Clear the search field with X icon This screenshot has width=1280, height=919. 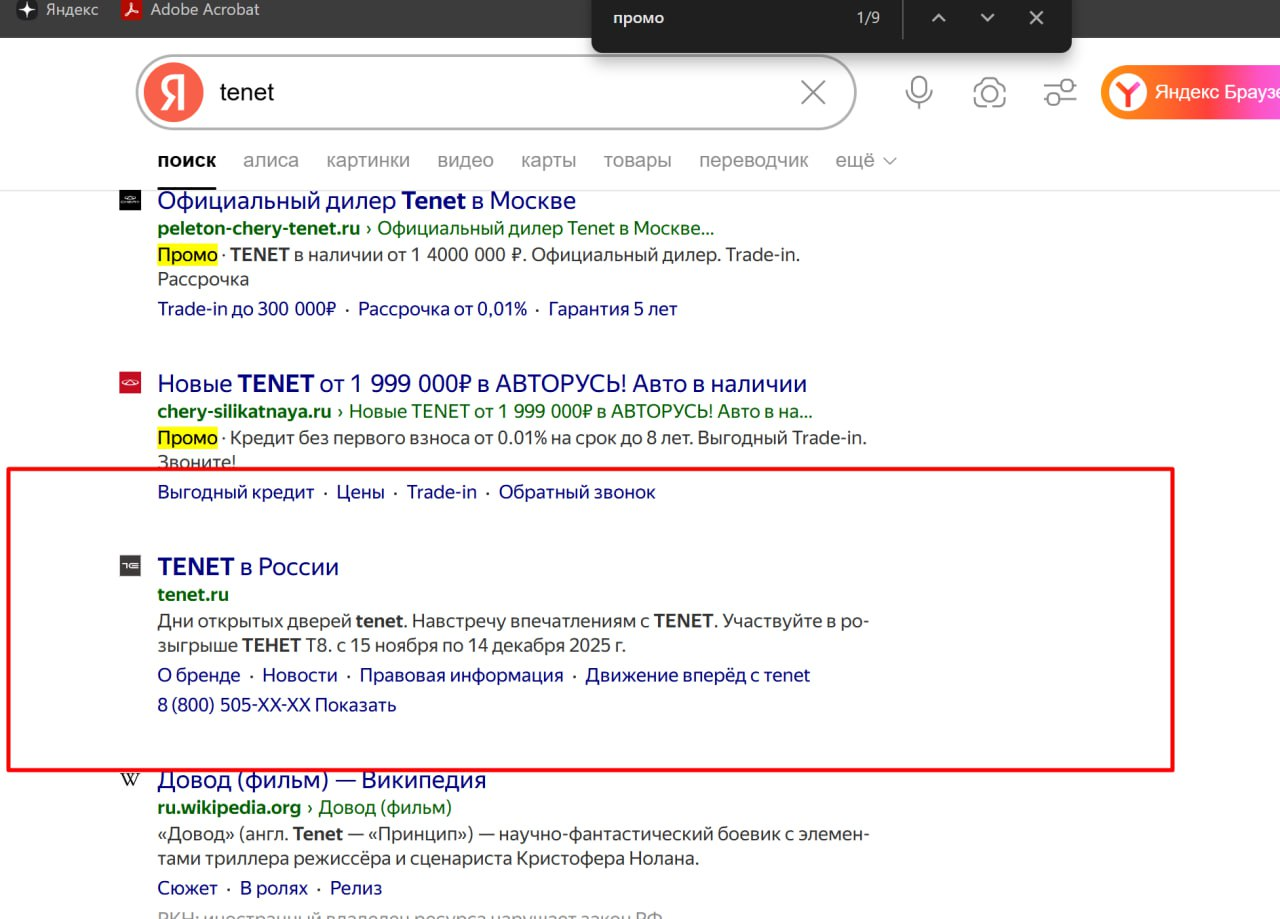[813, 93]
